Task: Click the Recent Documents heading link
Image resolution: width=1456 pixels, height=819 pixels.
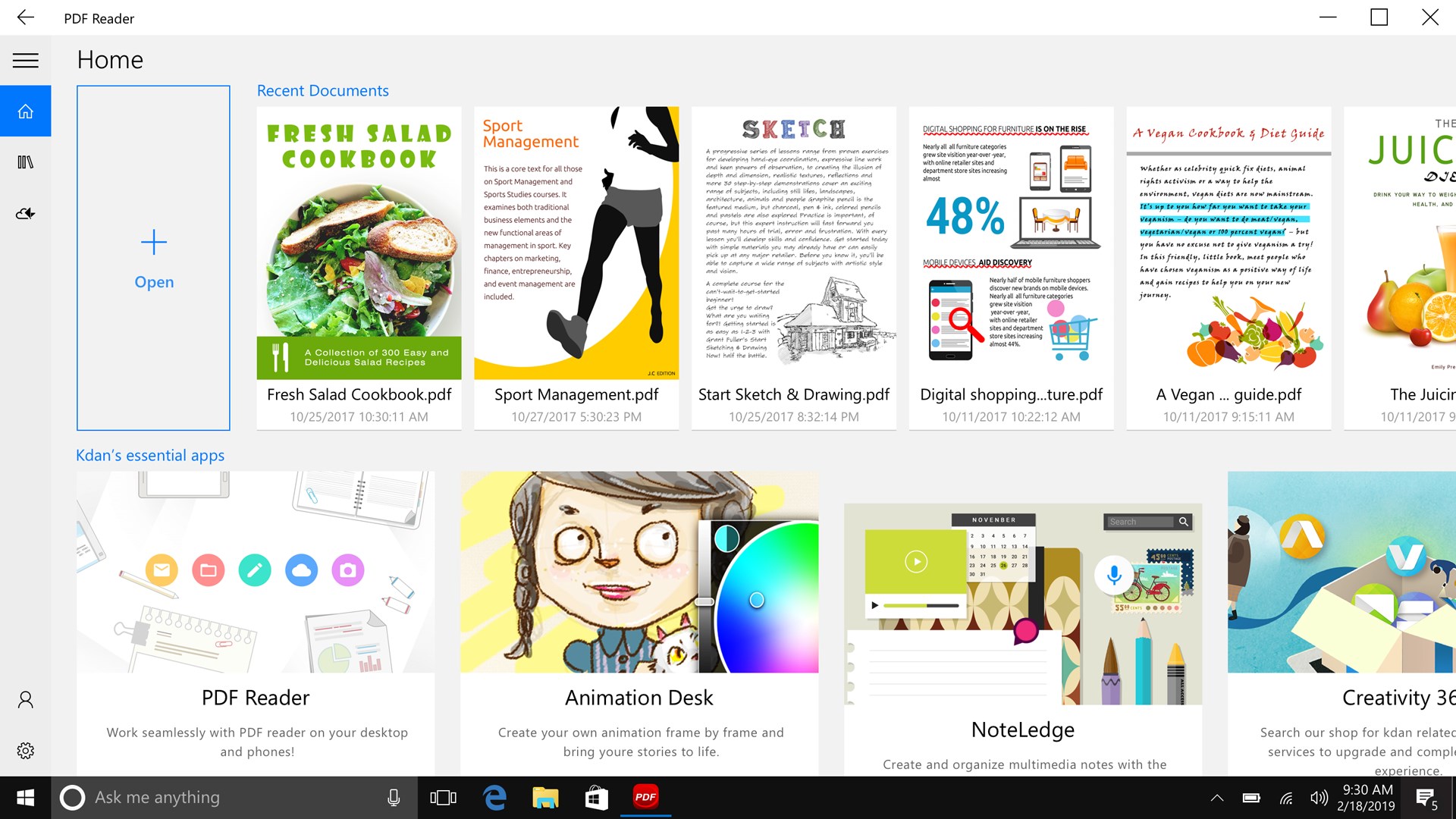Action: coord(322,91)
